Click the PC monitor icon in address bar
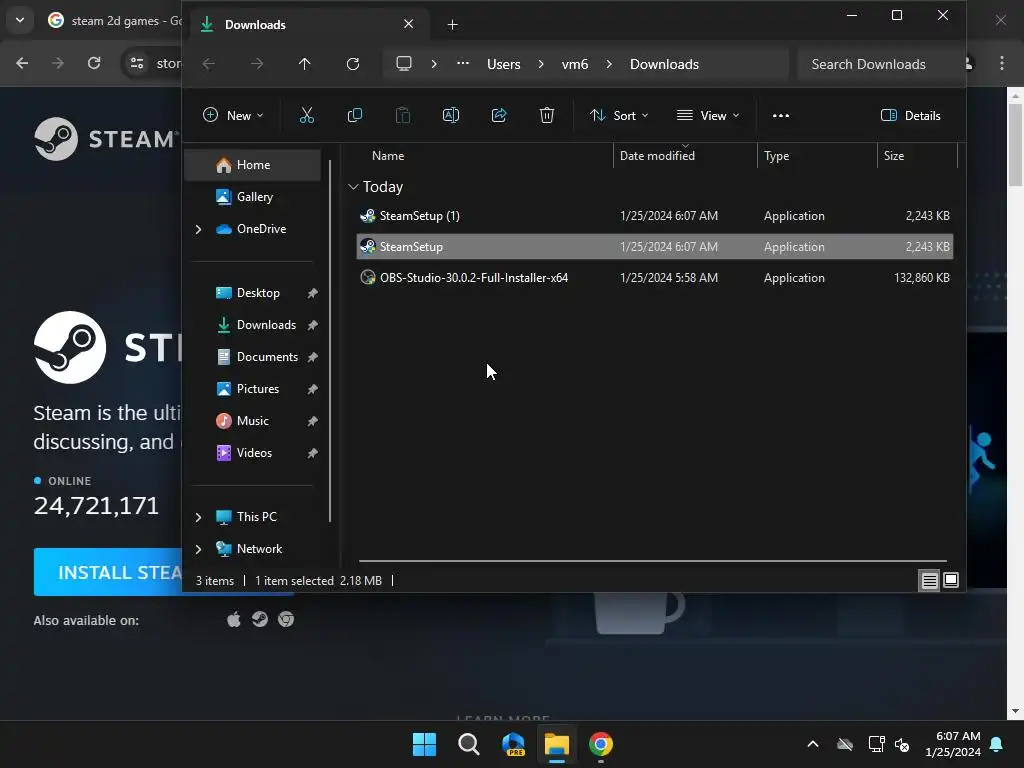Image resolution: width=1024 pixels, height=768 pixels. (404, 64)
